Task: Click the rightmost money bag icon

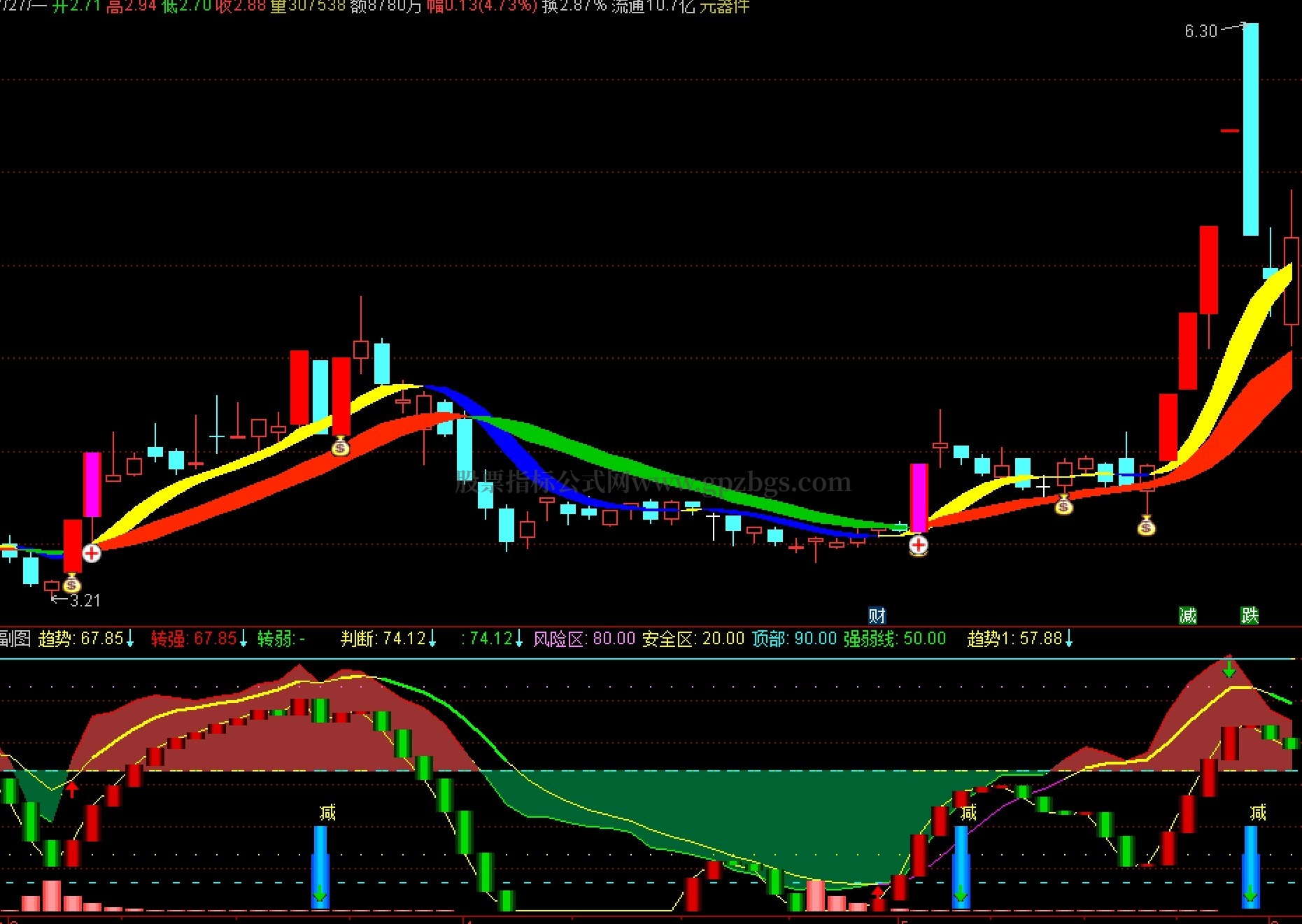Action: click(1146, 525)
